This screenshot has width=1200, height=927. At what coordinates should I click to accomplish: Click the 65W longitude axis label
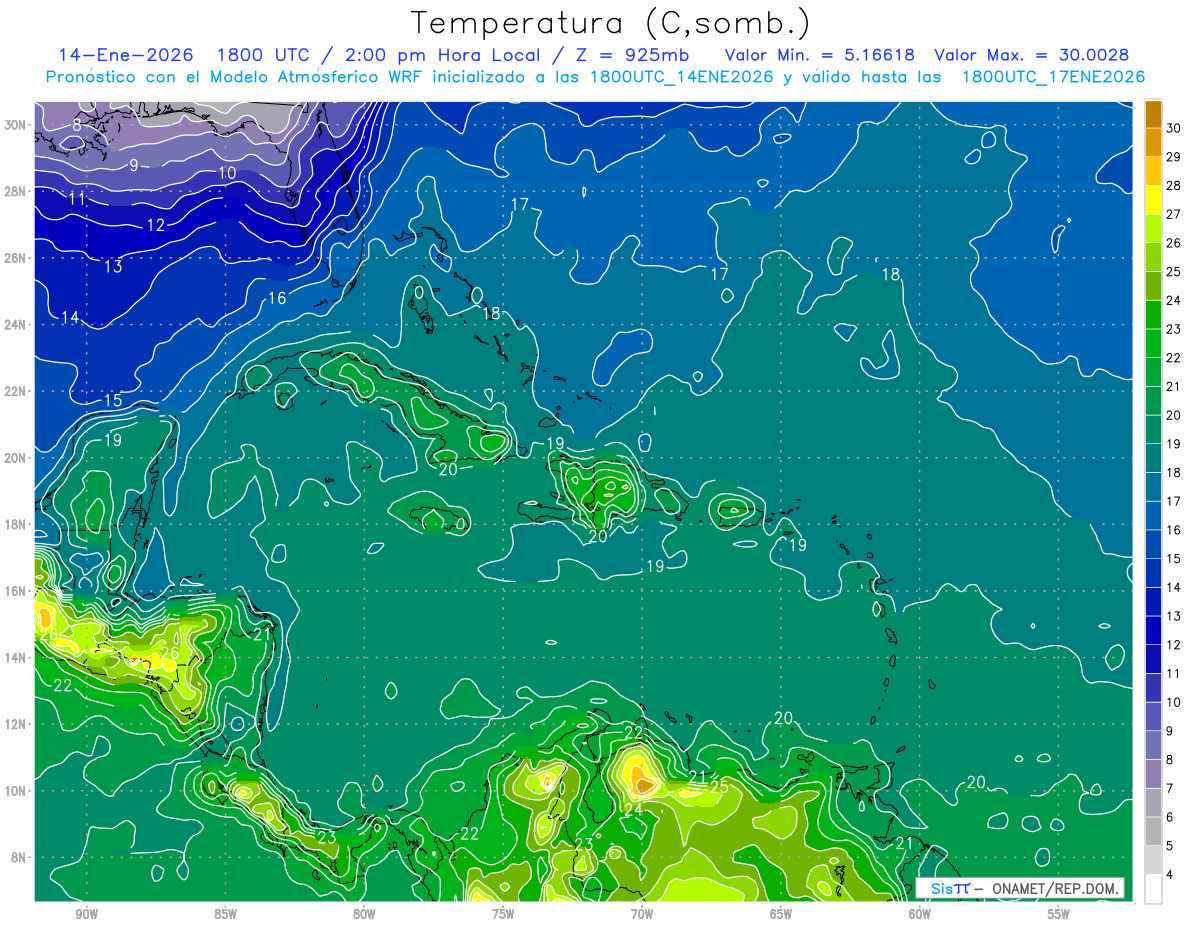781,914
